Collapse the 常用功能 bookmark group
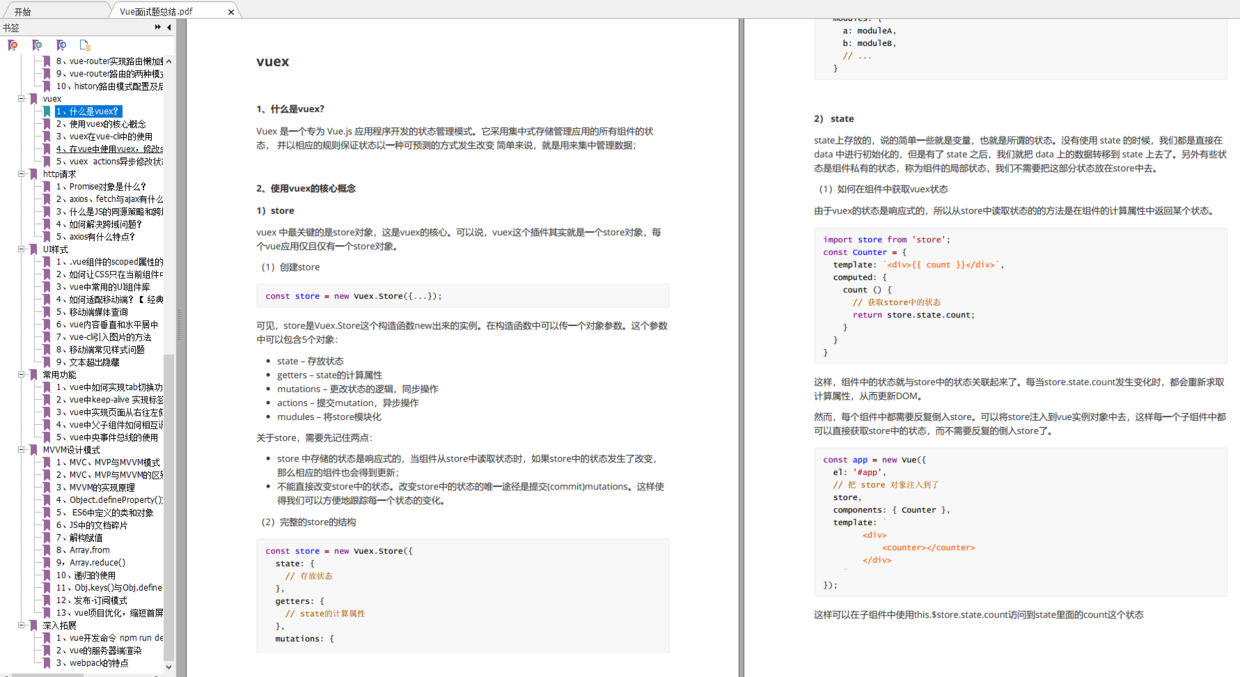Screen dimensions: 1240x677 (21, 375)
